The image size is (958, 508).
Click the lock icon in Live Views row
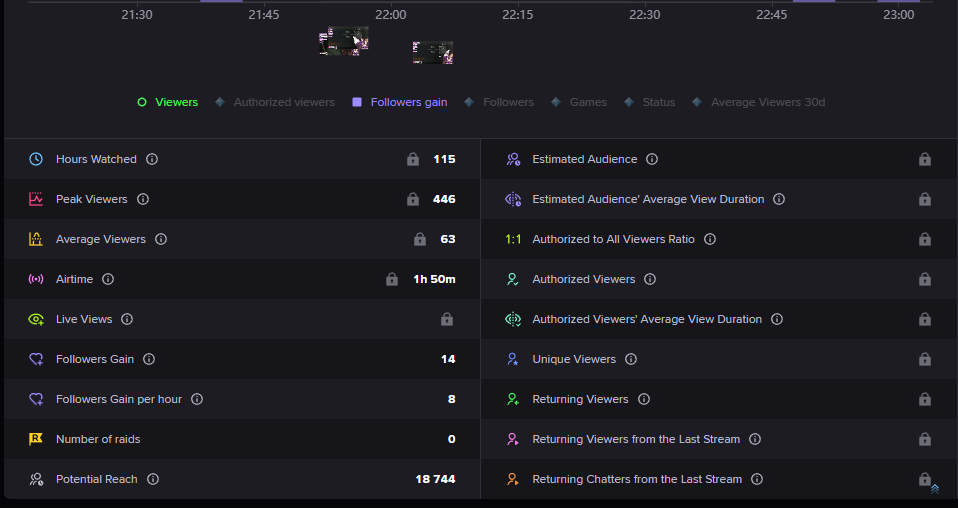[x=447, y=319]
